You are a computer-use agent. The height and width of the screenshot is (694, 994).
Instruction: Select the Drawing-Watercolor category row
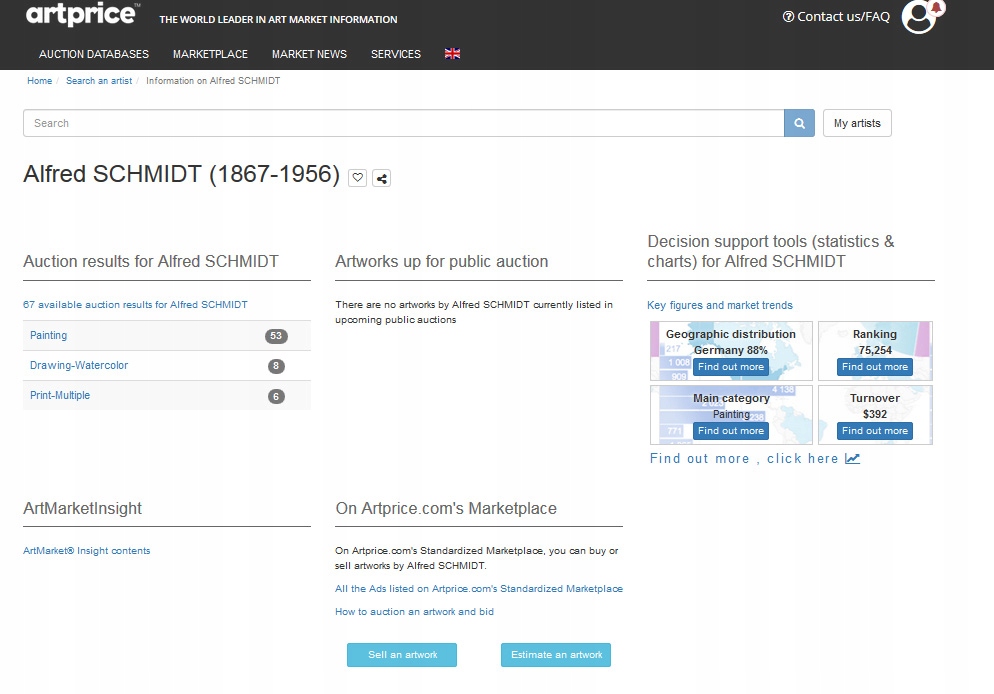167,366
